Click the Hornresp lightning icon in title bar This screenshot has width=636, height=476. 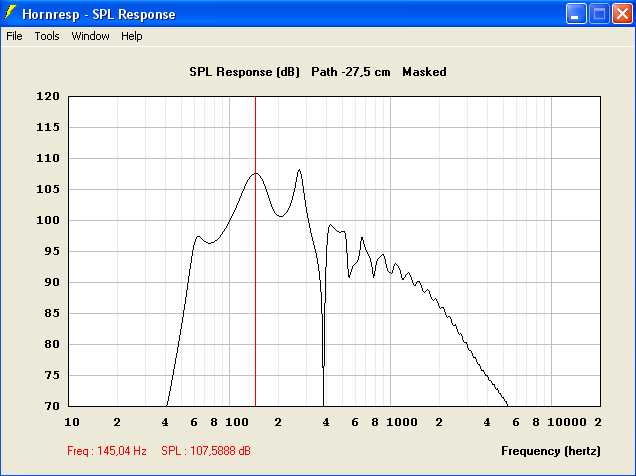[12, 14]
